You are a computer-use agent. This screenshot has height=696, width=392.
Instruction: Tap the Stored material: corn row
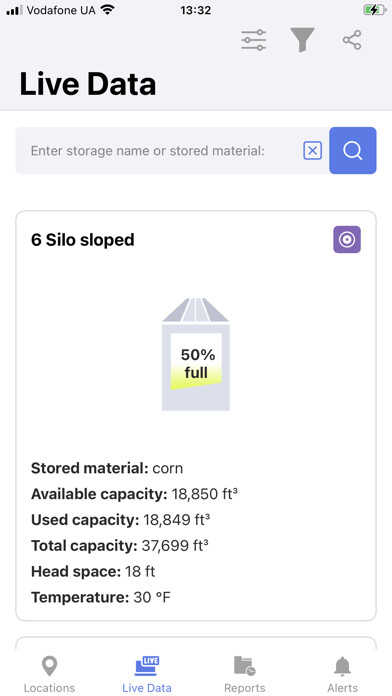click(107, 468)
